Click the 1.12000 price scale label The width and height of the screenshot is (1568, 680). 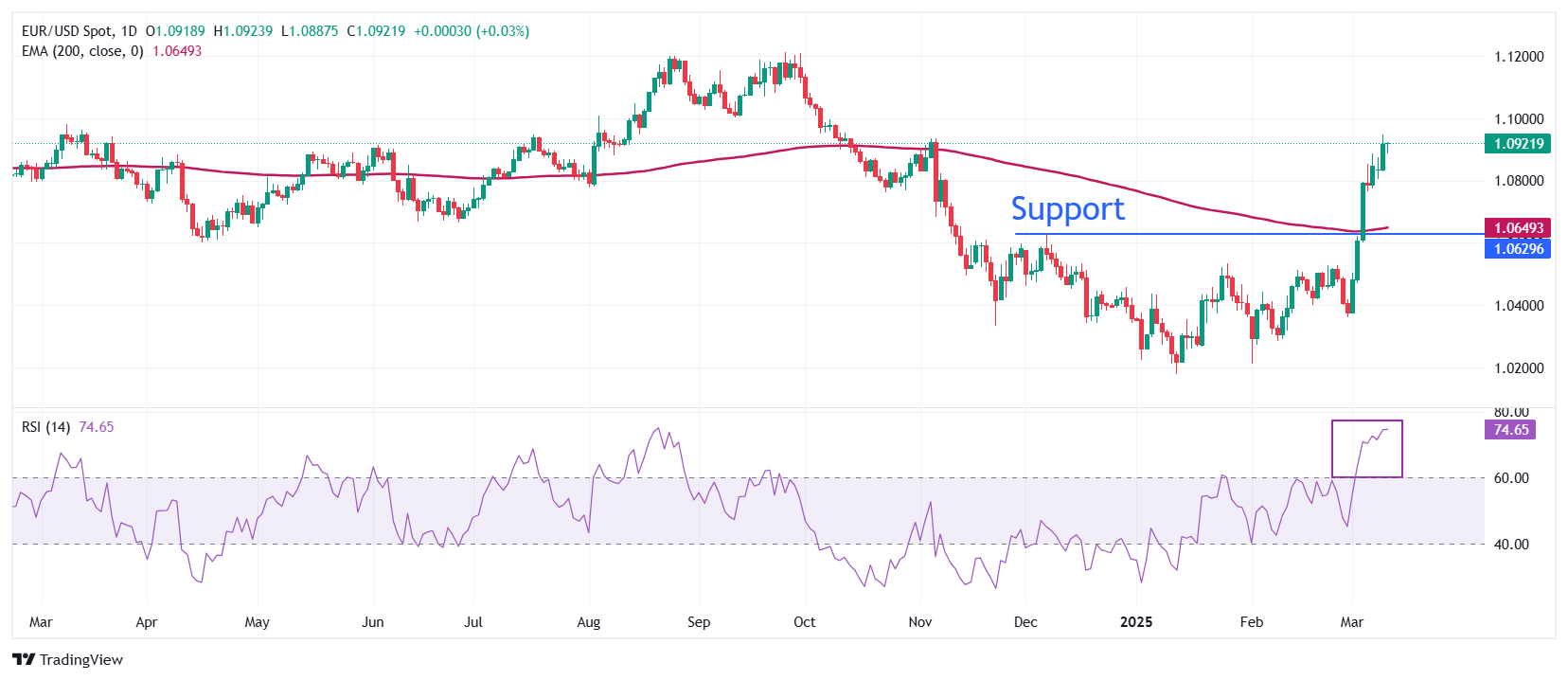click(x=1519, y=57)
